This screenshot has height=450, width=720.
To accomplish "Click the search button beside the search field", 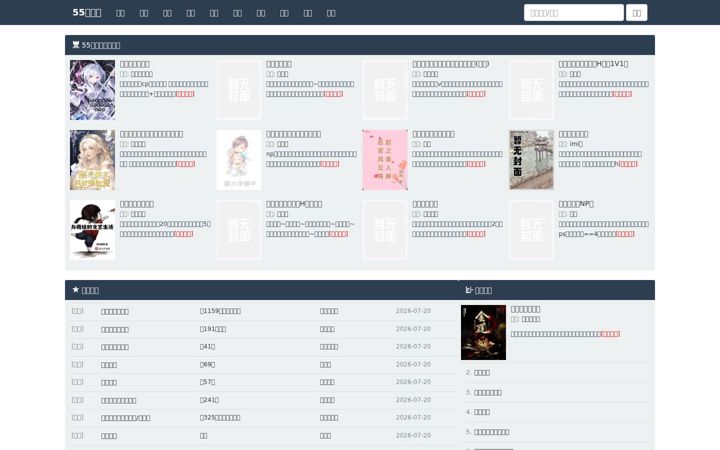I will pos(636,13).
